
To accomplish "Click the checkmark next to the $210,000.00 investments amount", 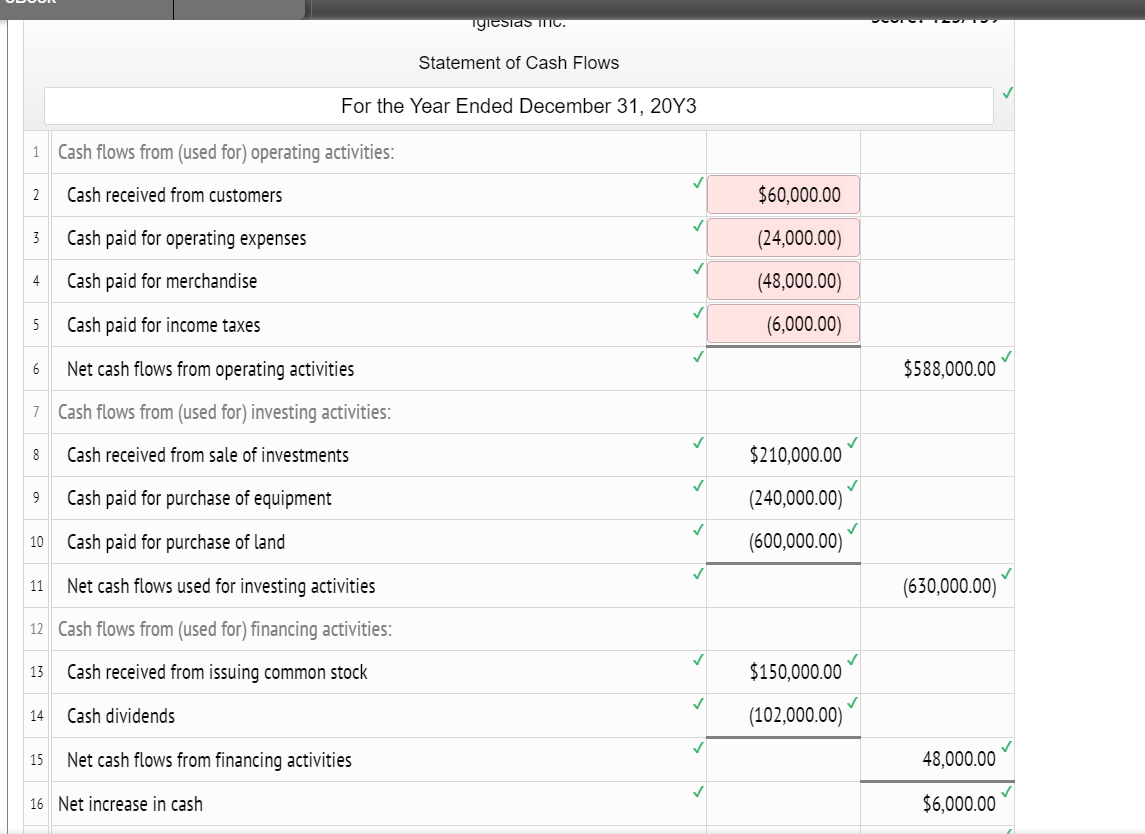I will click(852, 447).
